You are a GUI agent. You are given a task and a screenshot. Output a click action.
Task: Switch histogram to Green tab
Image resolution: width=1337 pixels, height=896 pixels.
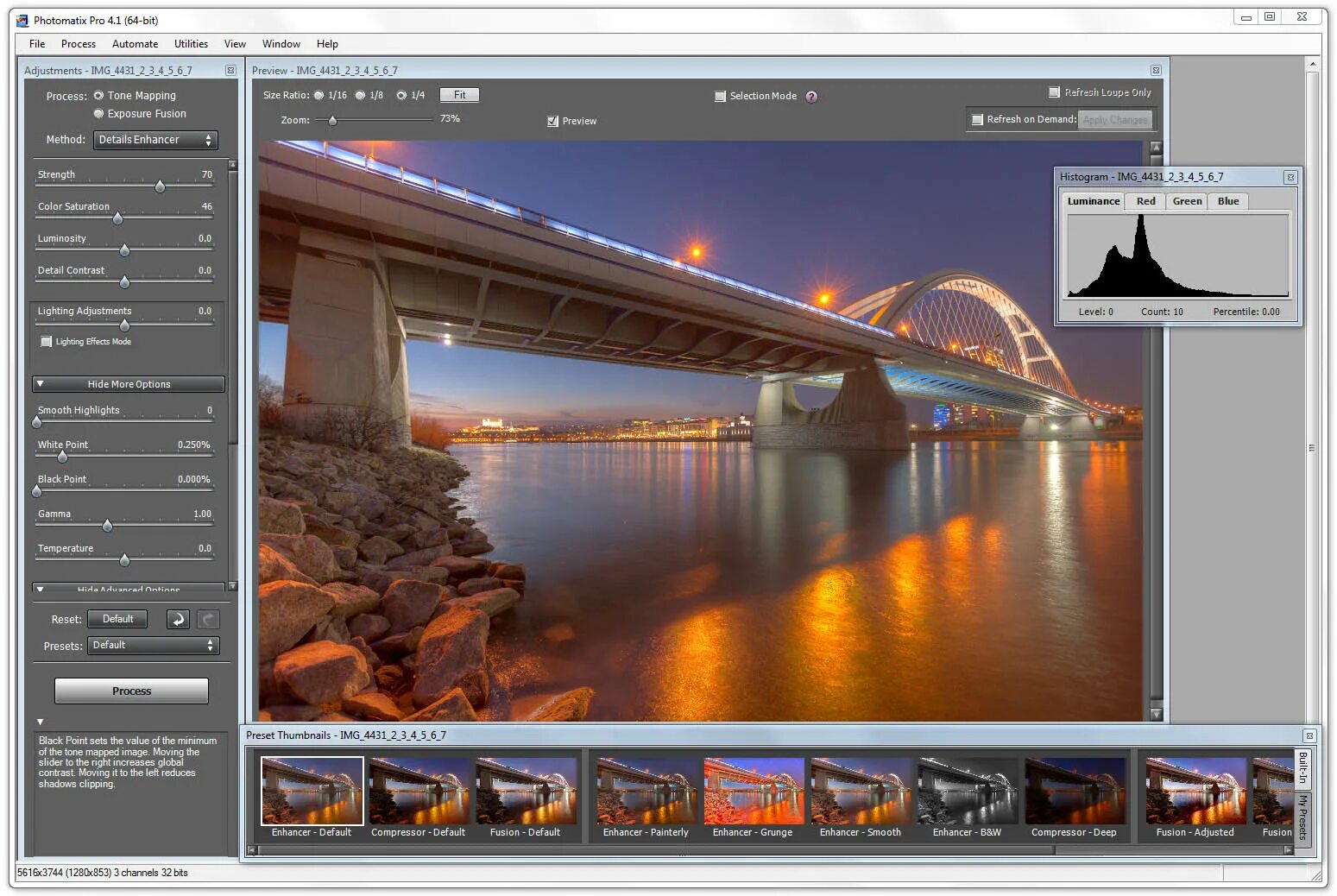1187,201
